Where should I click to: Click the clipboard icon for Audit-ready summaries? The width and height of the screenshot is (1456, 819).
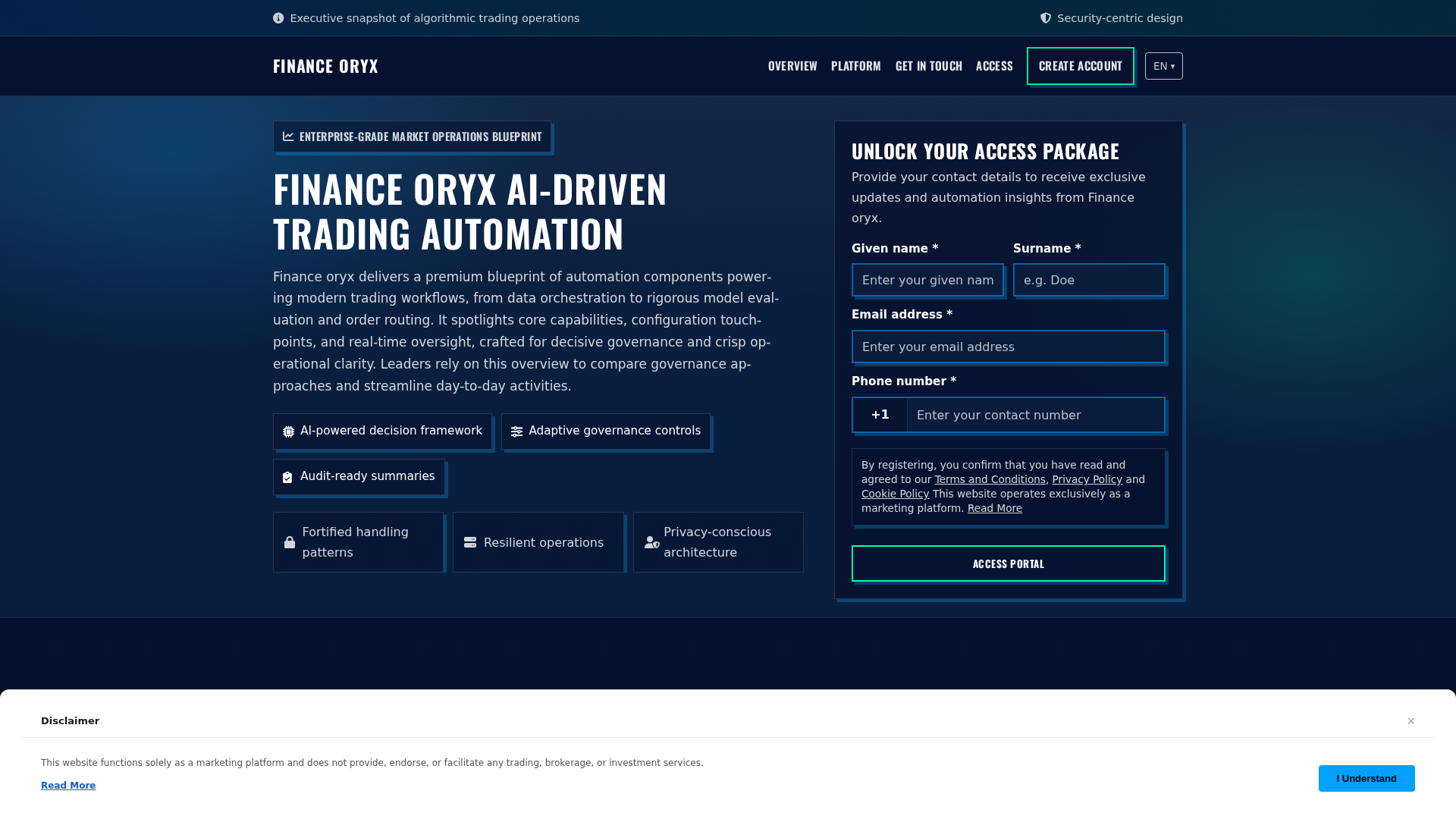[287, 477]
